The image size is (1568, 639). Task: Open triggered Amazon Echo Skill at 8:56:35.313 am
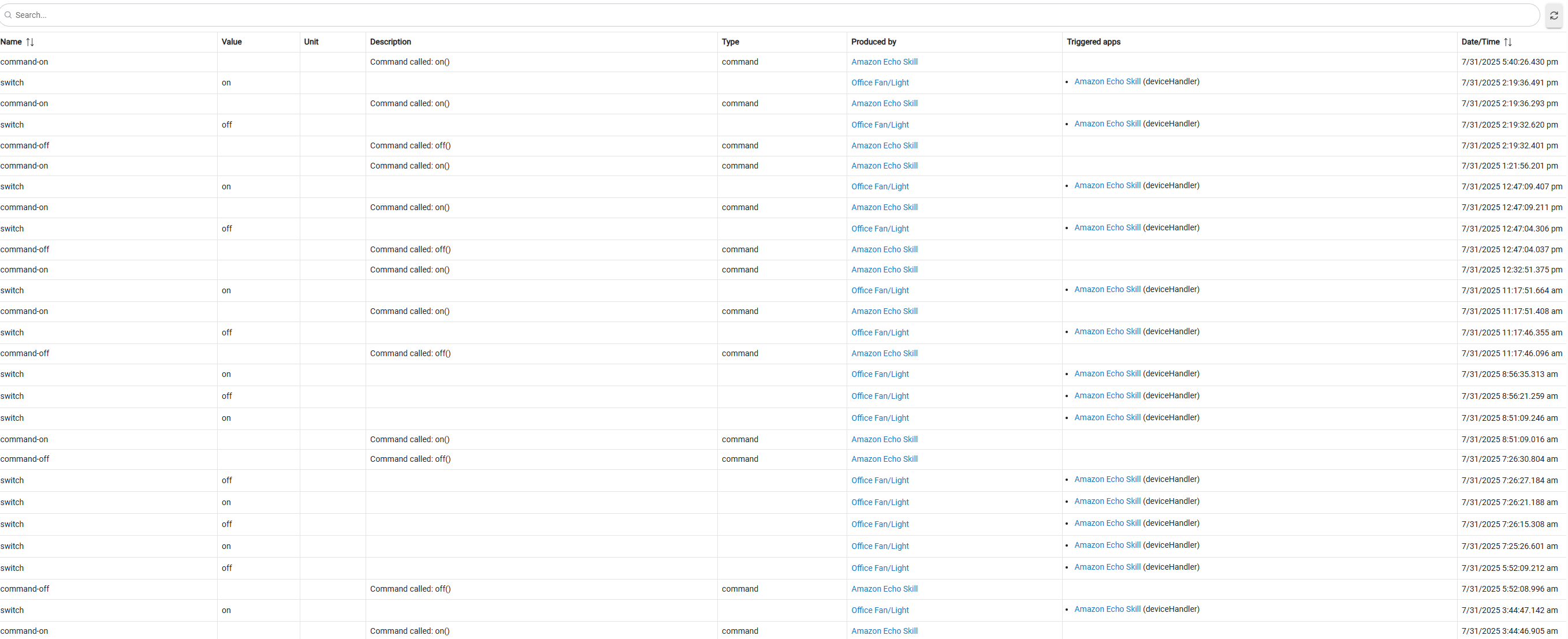(x=1107, y=373)
